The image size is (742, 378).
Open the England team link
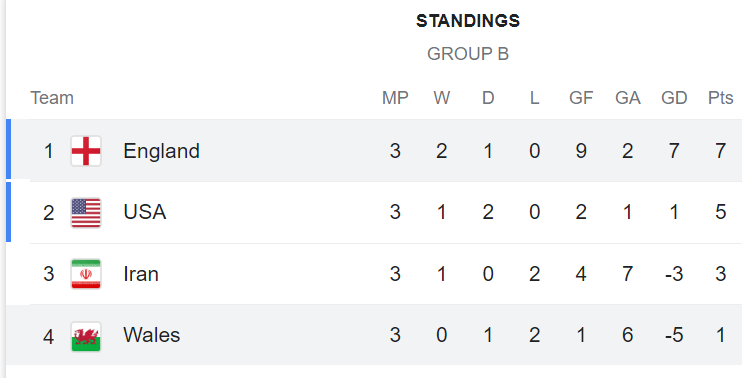tap(161, 151)
